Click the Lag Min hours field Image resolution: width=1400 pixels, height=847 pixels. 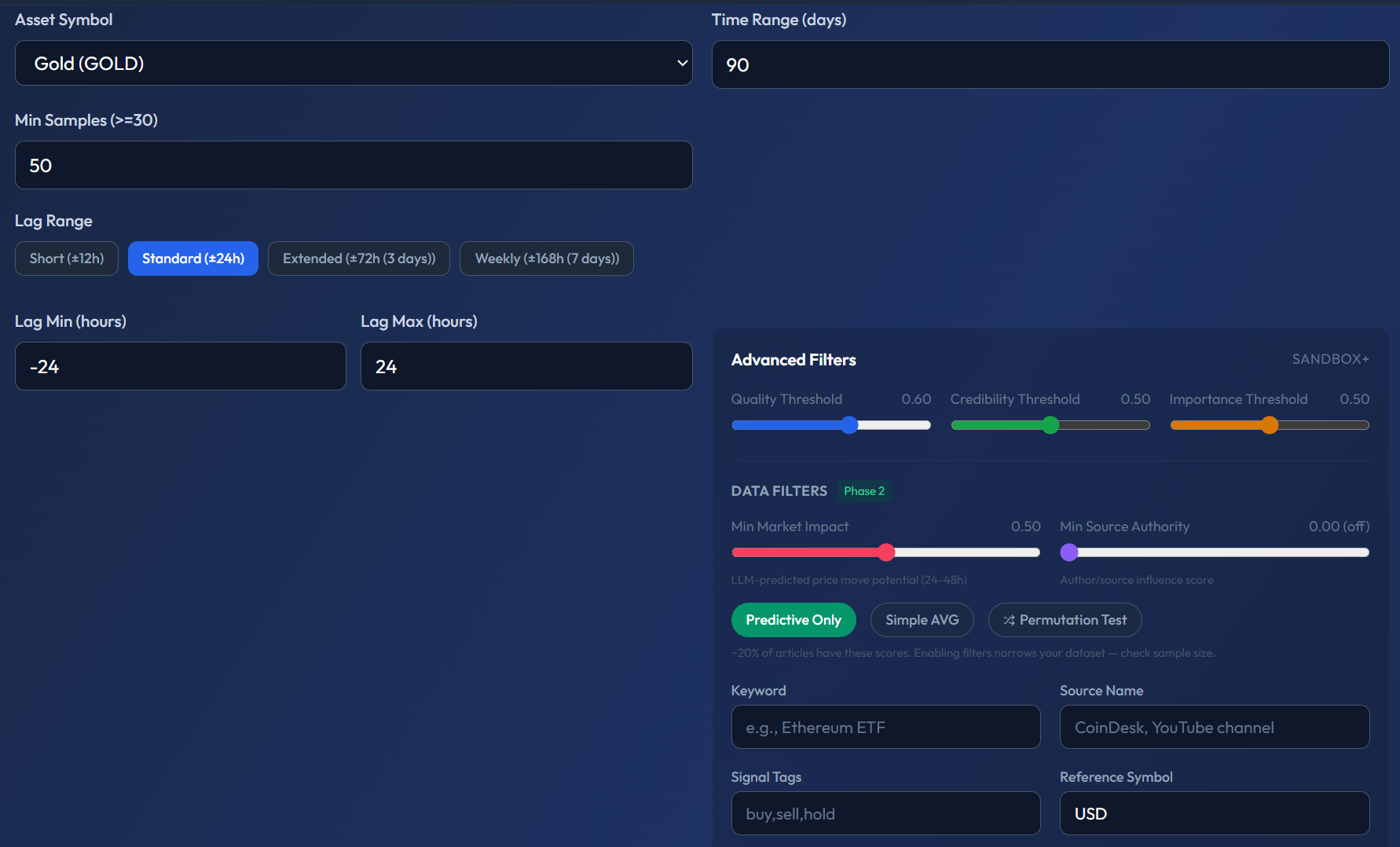(180, 366)
